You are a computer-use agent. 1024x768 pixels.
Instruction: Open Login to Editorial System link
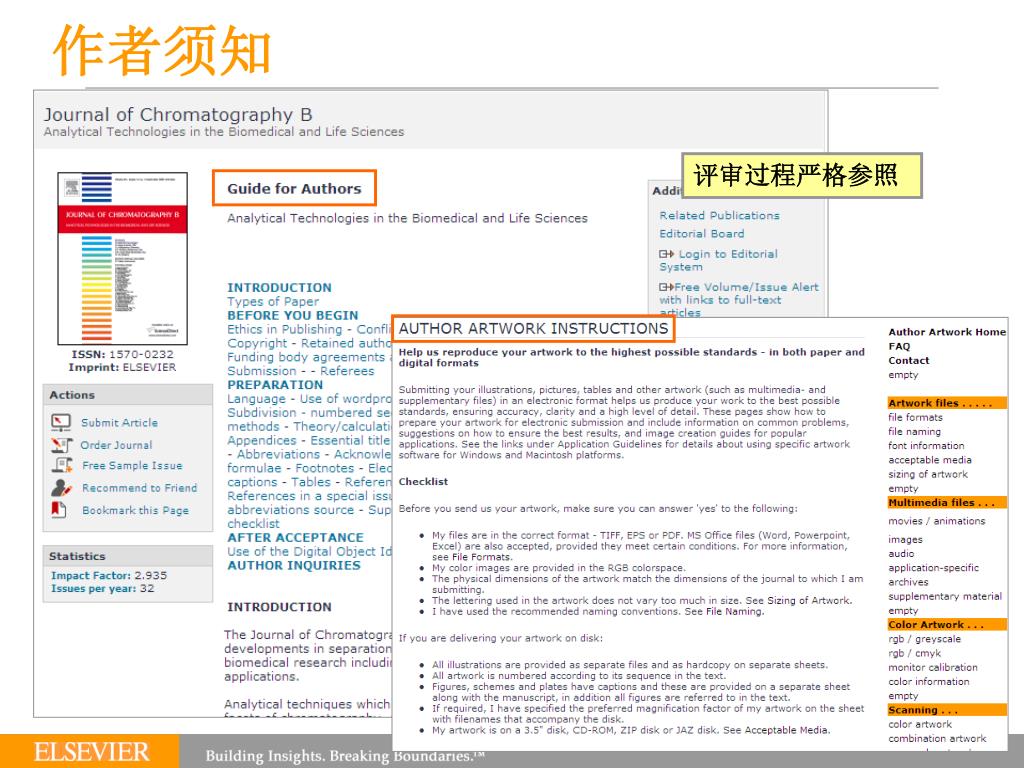point(718,261)
